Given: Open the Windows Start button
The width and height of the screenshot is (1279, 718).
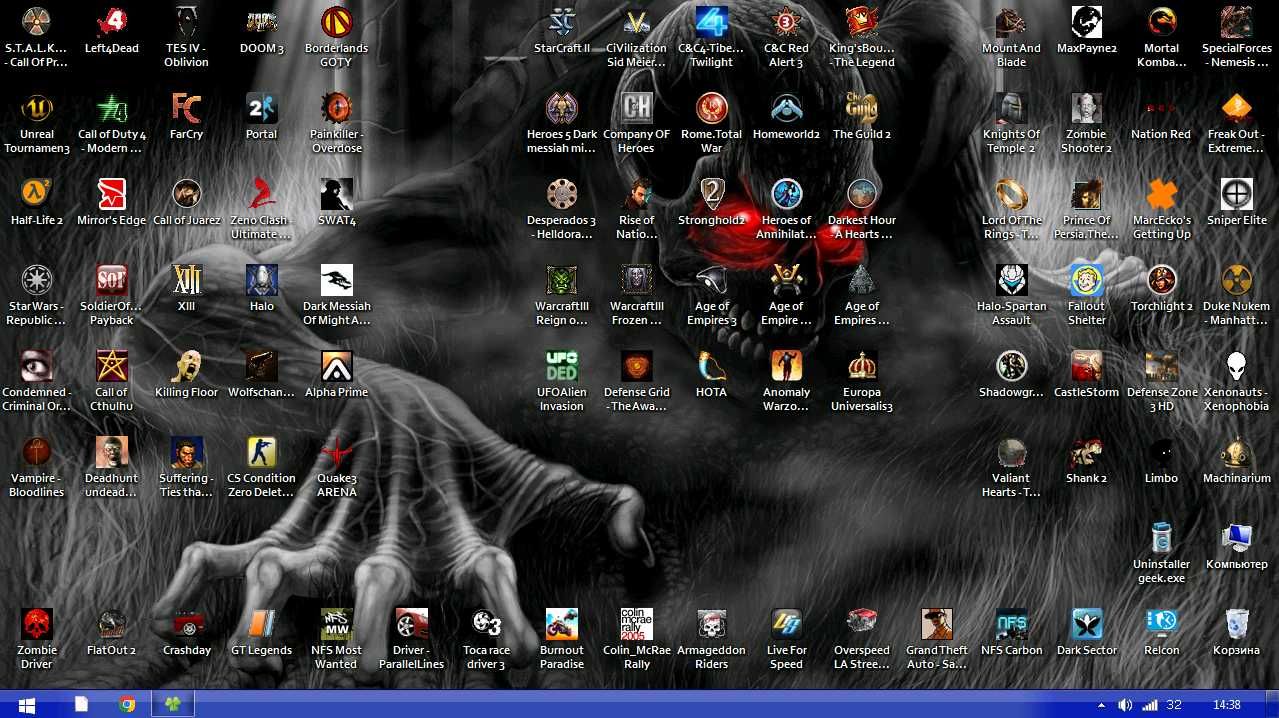Looking at the screenshot, I should point(27,704).
